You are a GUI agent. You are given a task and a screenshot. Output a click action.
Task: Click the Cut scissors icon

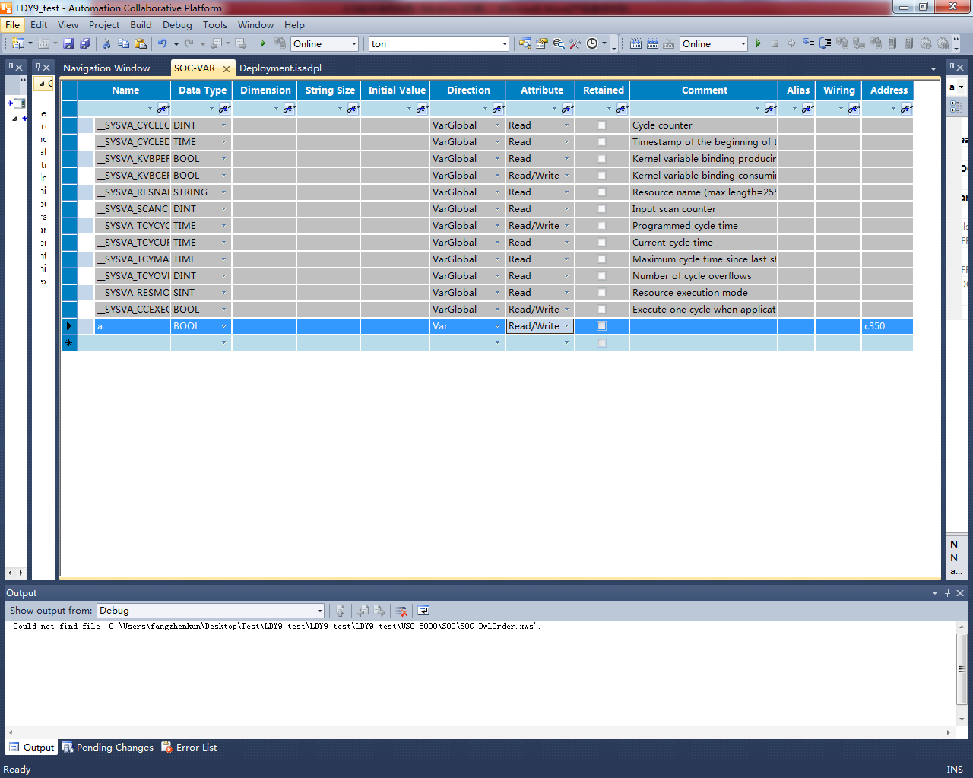click(x=107, y=44)
